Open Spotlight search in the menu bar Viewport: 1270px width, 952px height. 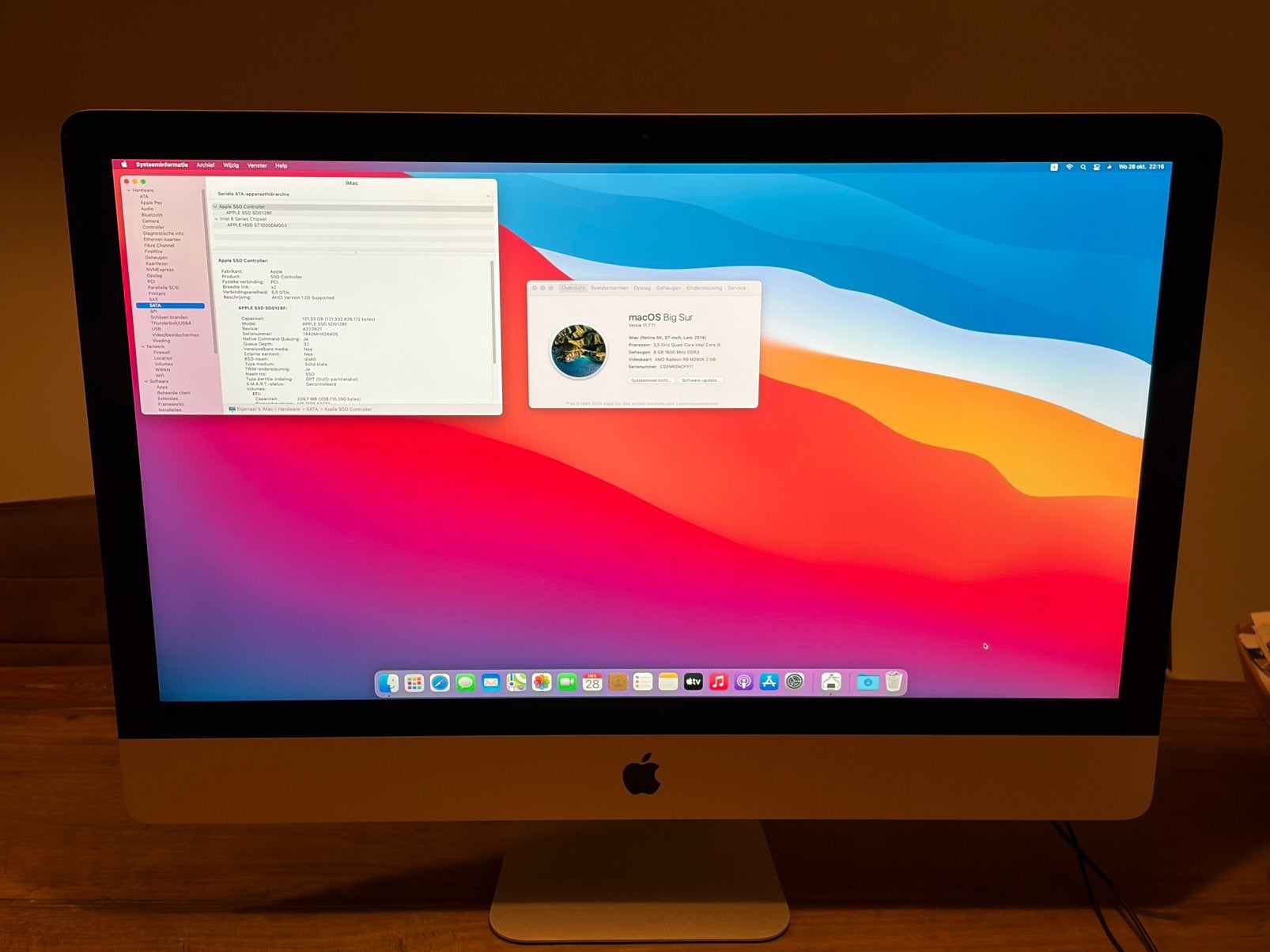pyautogui.click(x=1083, y=167)
